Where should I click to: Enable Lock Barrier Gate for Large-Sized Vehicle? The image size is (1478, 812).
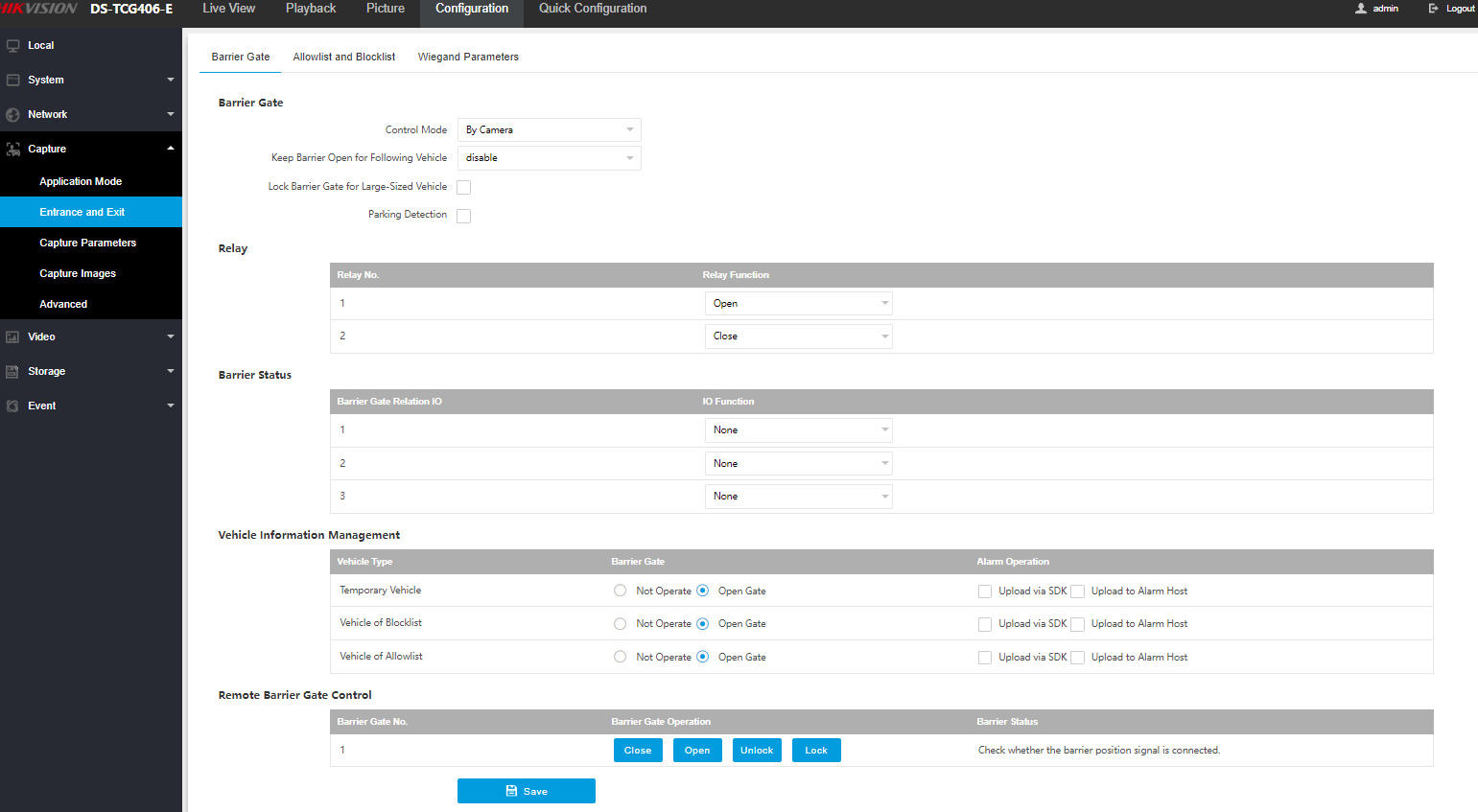(464, 188)
